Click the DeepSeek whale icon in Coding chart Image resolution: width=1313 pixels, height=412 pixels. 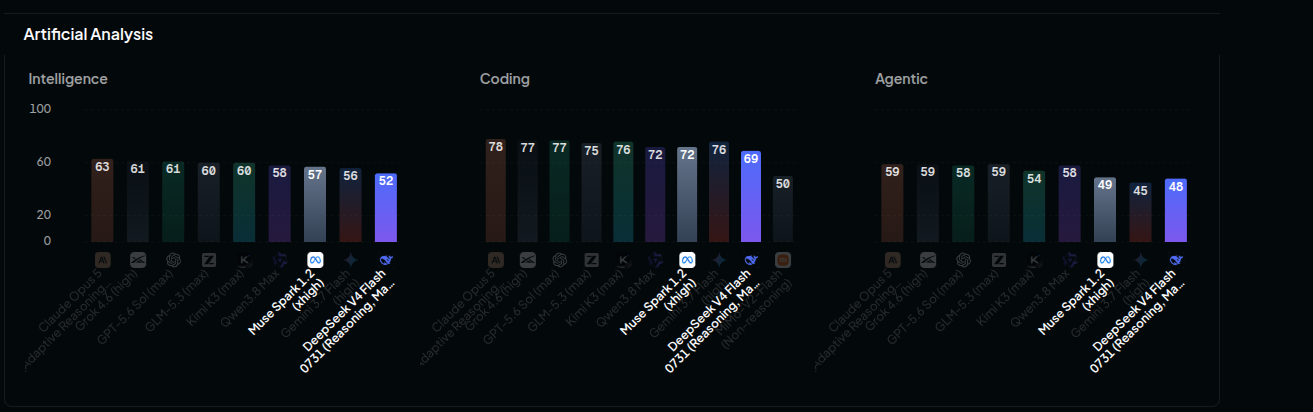(x=751, y=260)
